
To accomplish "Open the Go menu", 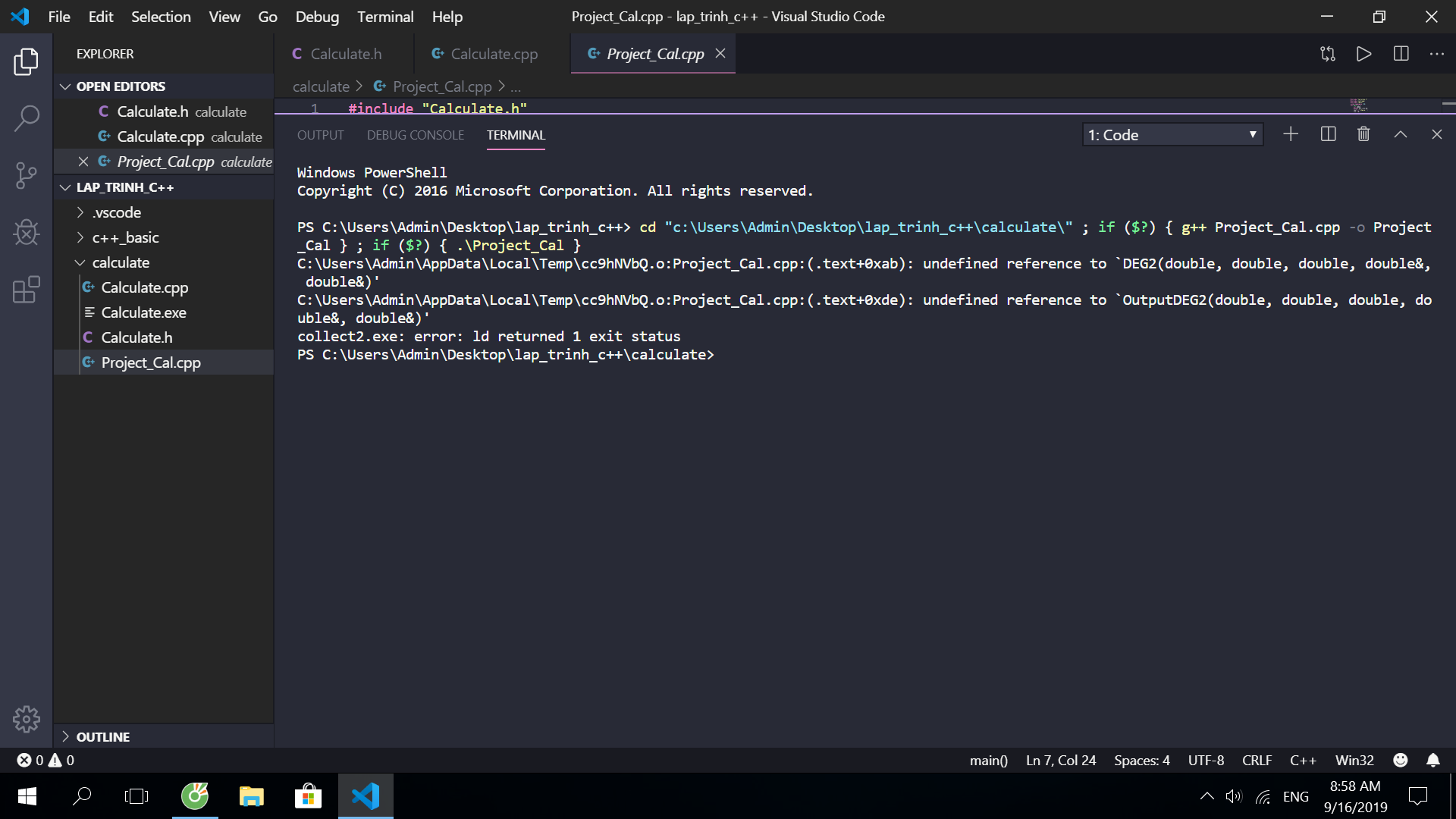I will coord(268,17).
